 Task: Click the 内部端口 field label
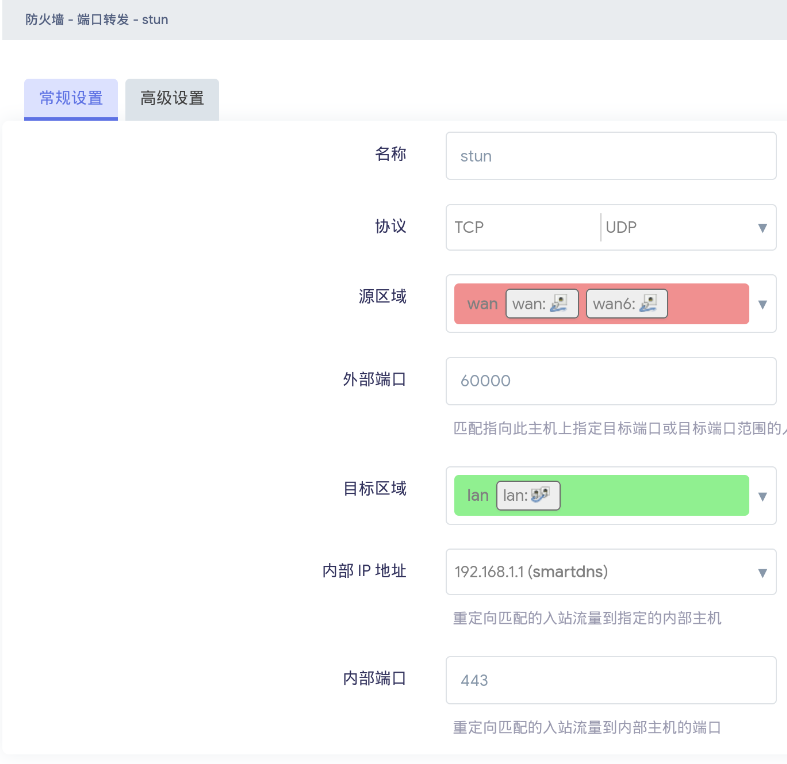pyautogui.click(x=374, y=678)
